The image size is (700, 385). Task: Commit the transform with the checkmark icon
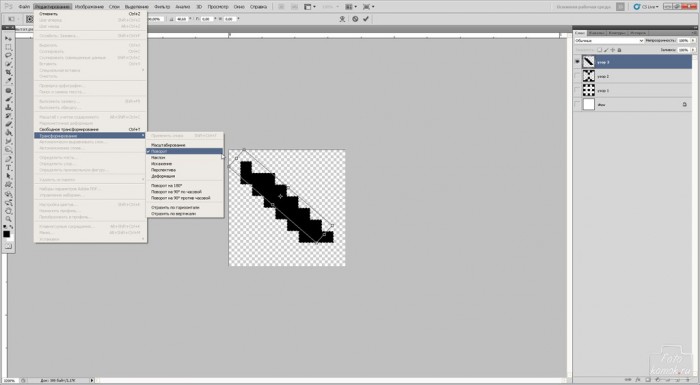click(x=366, y=19)
